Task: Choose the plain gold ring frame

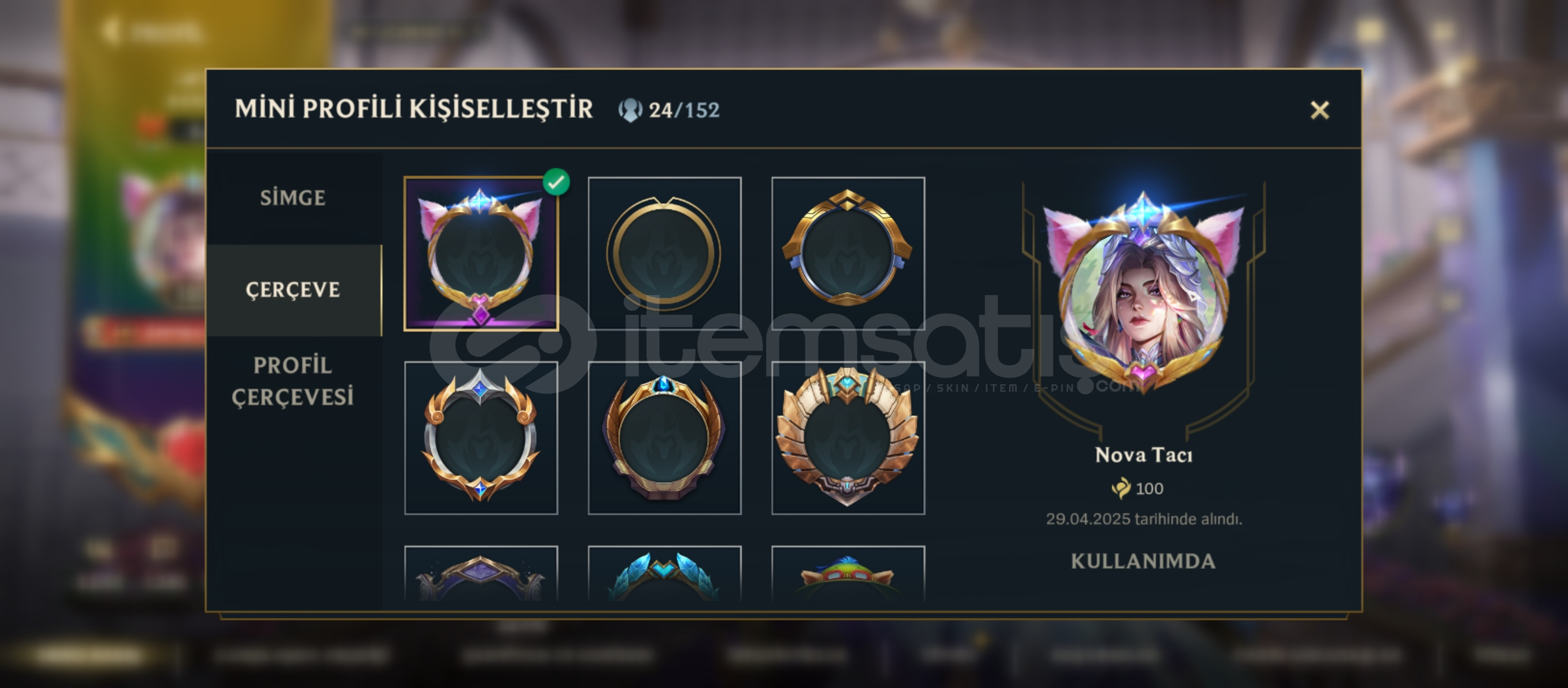Action: pyautogui.click(x=665, y=254)
